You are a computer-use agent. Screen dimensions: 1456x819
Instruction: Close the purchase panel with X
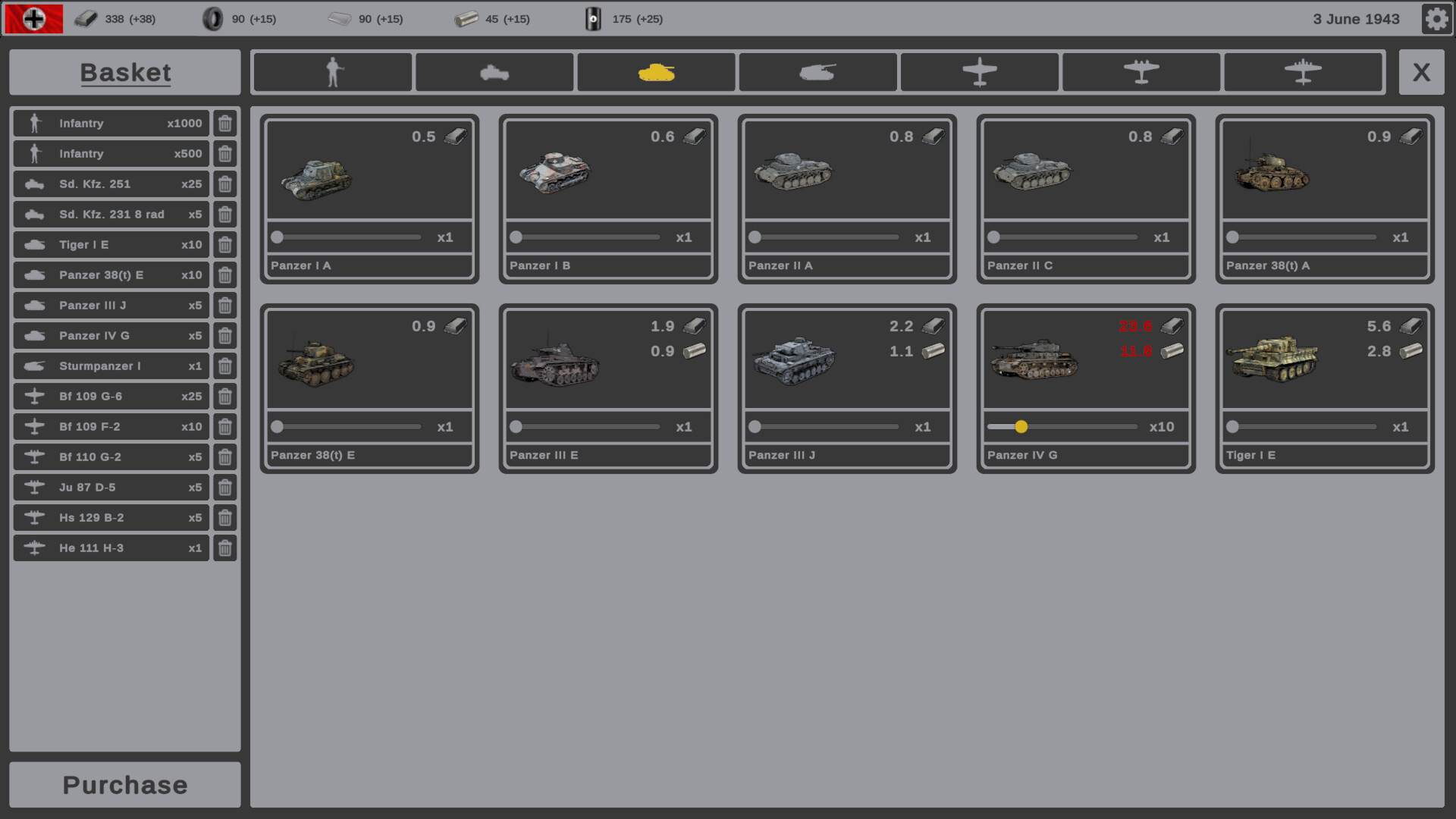1421,73
